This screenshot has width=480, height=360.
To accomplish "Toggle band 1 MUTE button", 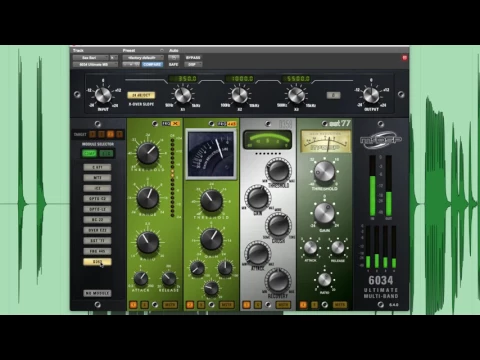I will (x=170, y=305).
